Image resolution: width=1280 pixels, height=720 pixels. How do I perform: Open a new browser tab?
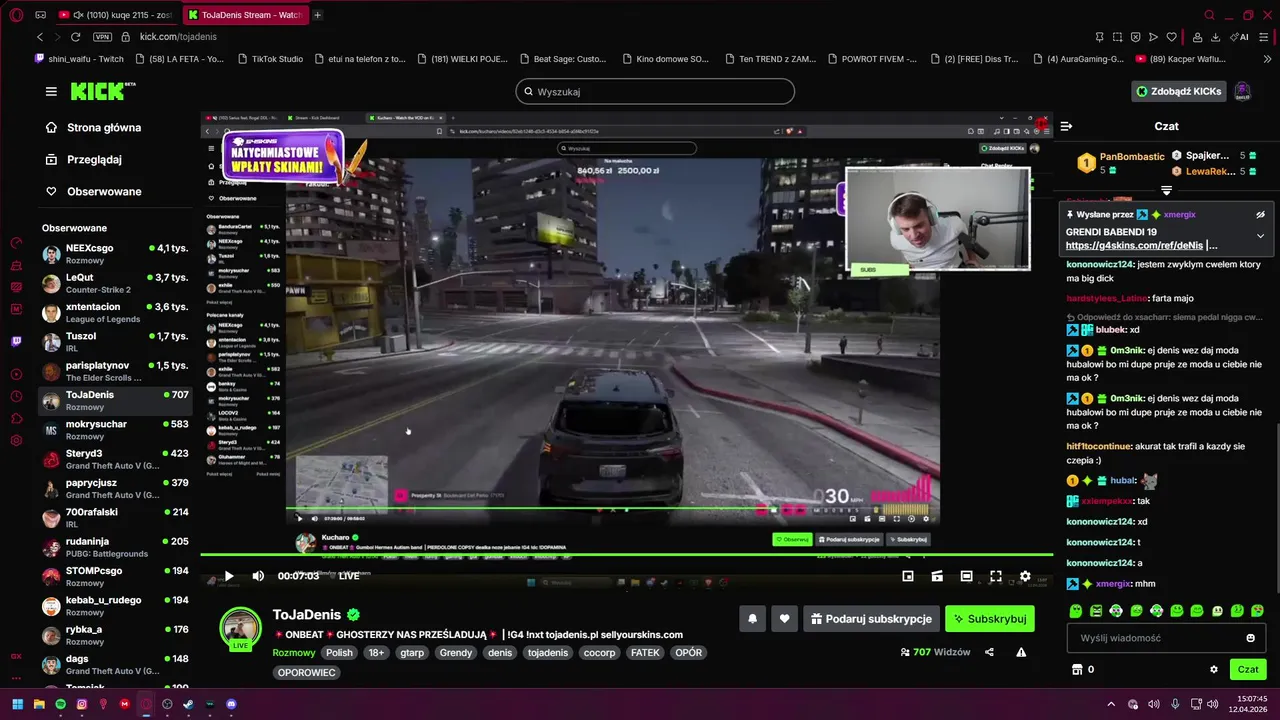point(318,15)
